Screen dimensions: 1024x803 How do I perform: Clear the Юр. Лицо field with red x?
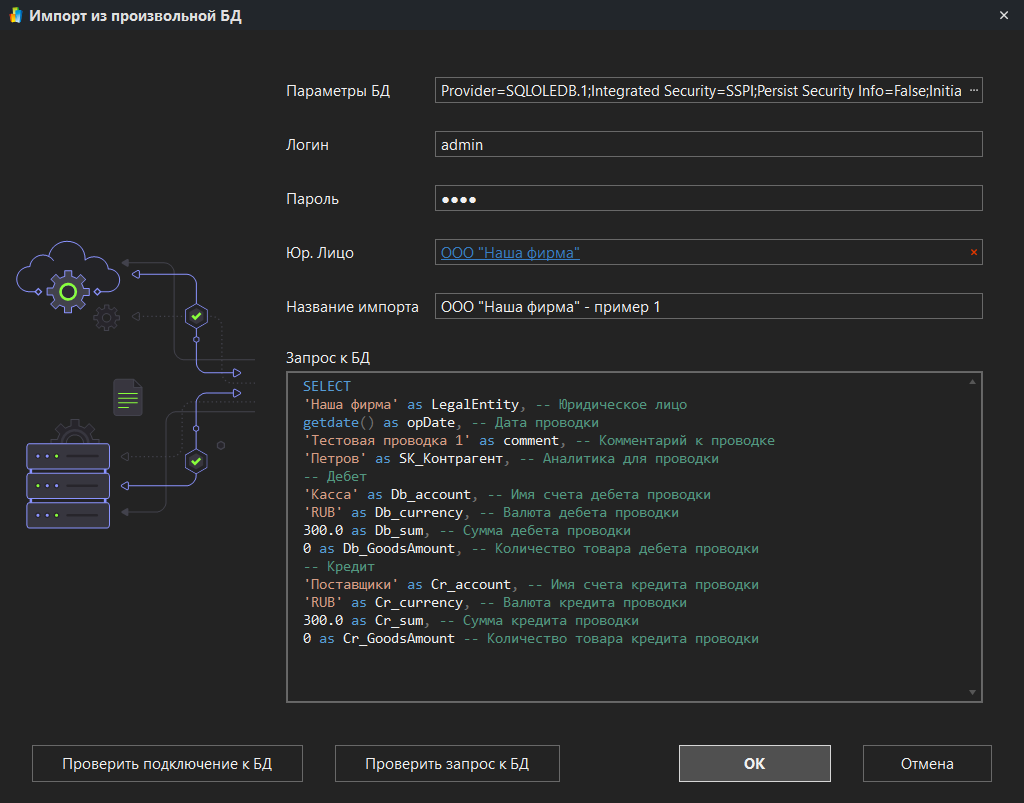tap(974, 253)
